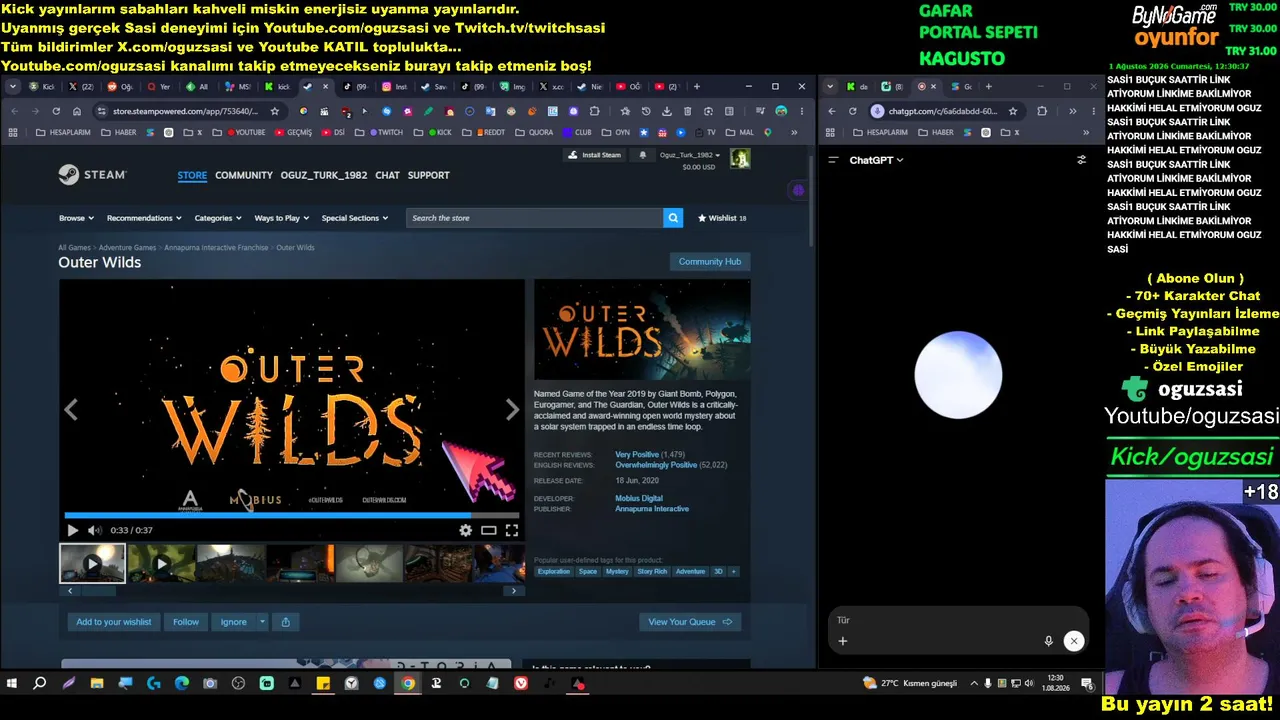1280x720 pixels.
Task: Toggle the ChatGPT sidebar menu
Action: pyautogui.click(x=833, y=160)
